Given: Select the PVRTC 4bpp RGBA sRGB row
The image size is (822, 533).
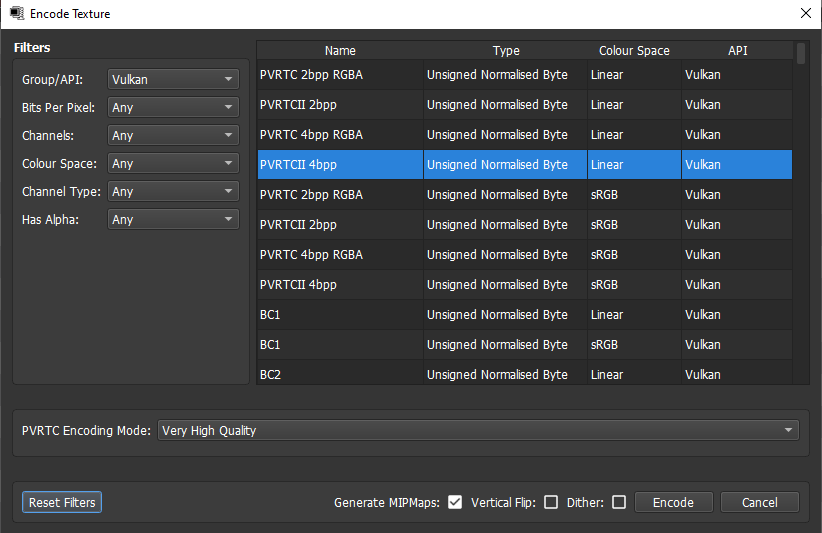Looking at the screenshot, I should point(525,255).
